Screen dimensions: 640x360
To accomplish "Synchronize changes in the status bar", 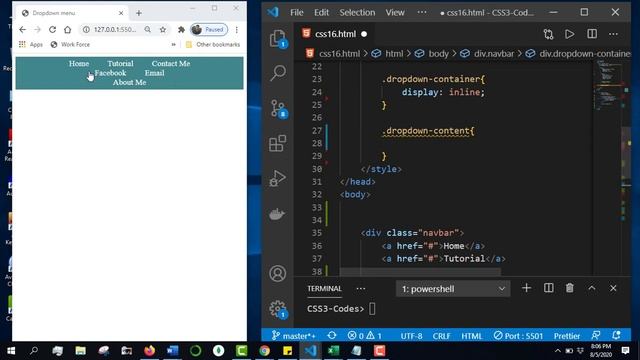I will click(x=331, y=336).
